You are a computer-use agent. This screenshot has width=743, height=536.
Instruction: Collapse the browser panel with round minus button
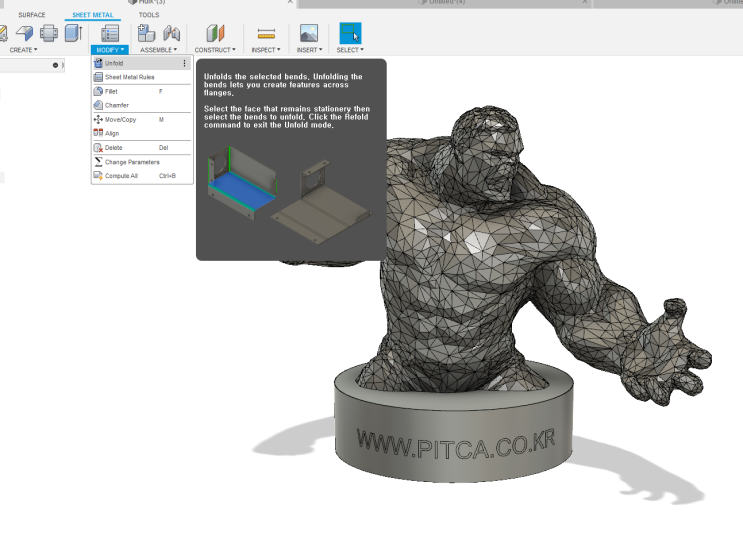(55, 65)
